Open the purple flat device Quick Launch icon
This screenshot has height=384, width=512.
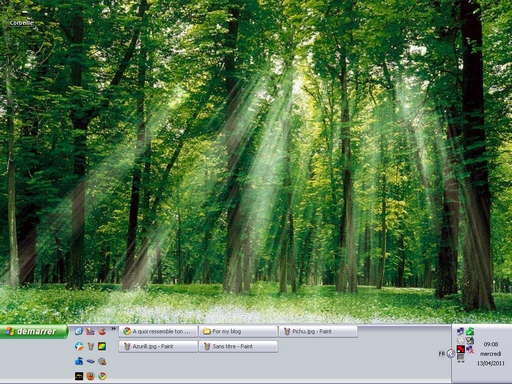(91, 361)
